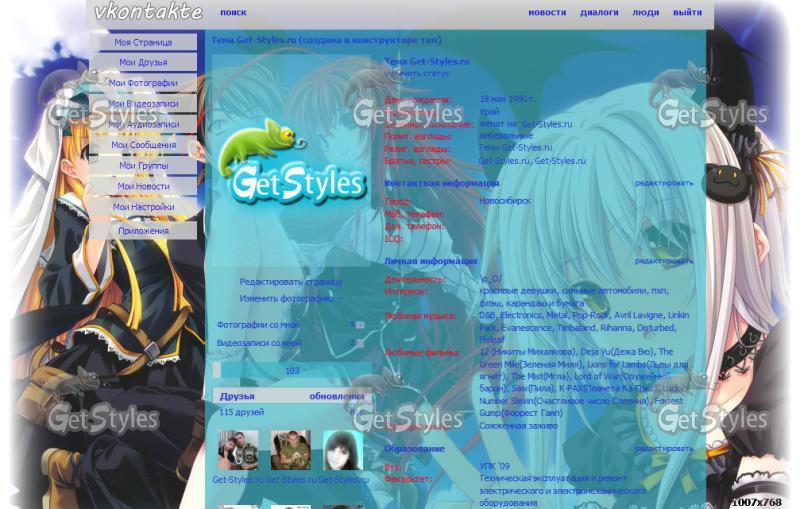
Task: Go to Мои Настройки
Action: (143, 207)
